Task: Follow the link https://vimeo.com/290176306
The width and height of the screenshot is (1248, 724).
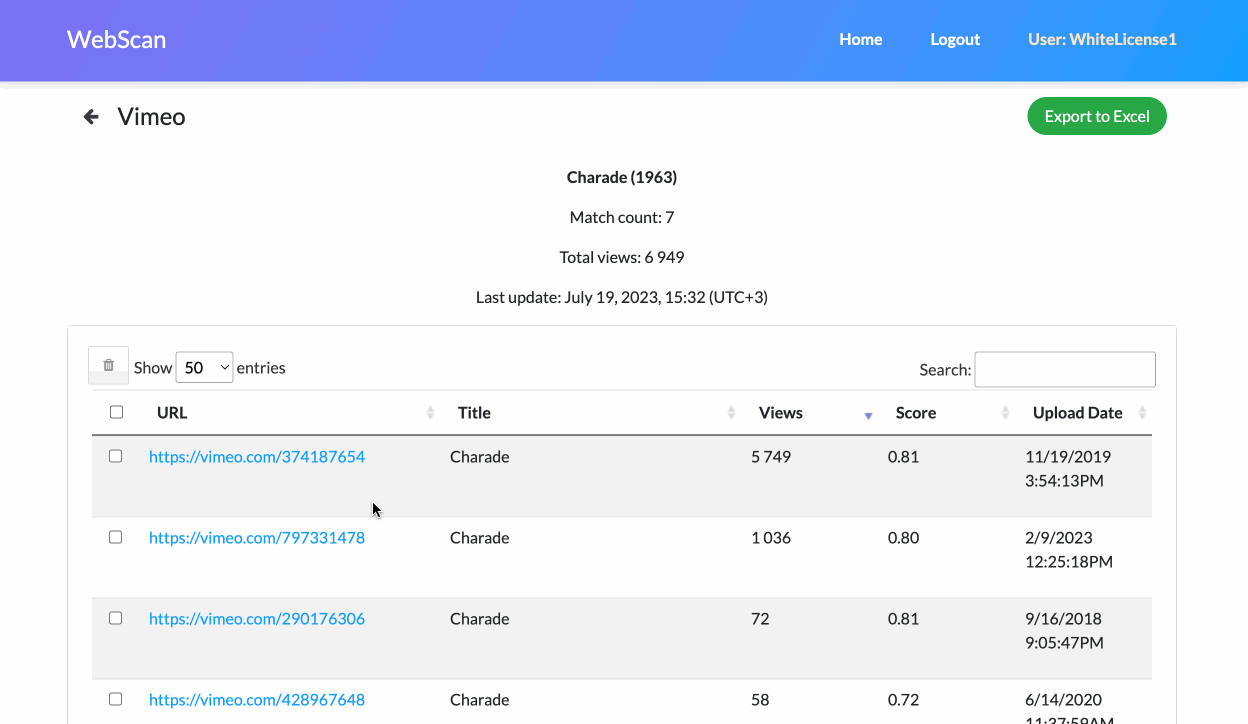Action: coord(256,618)
